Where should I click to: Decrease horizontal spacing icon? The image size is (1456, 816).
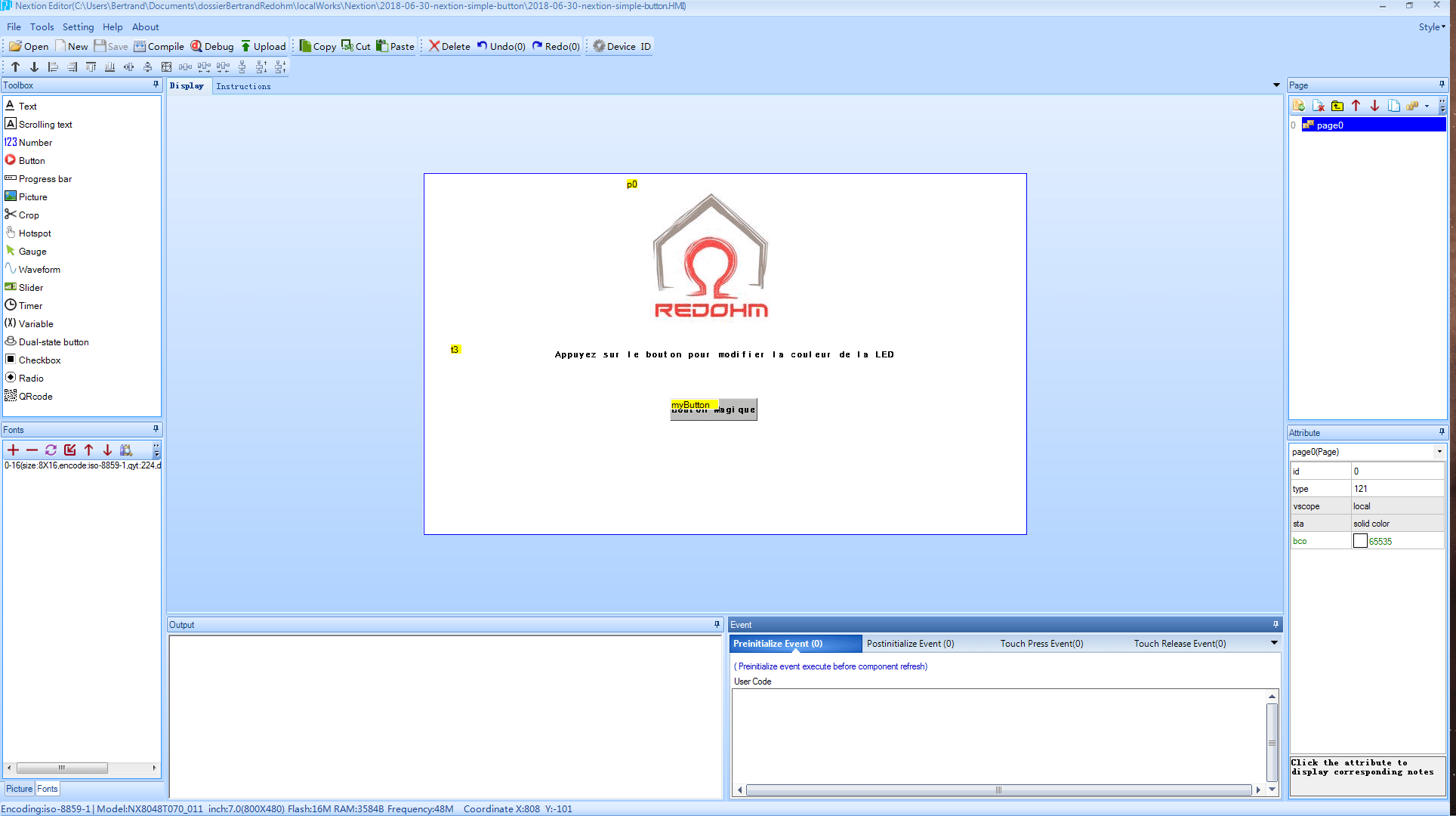coord(223,67)
